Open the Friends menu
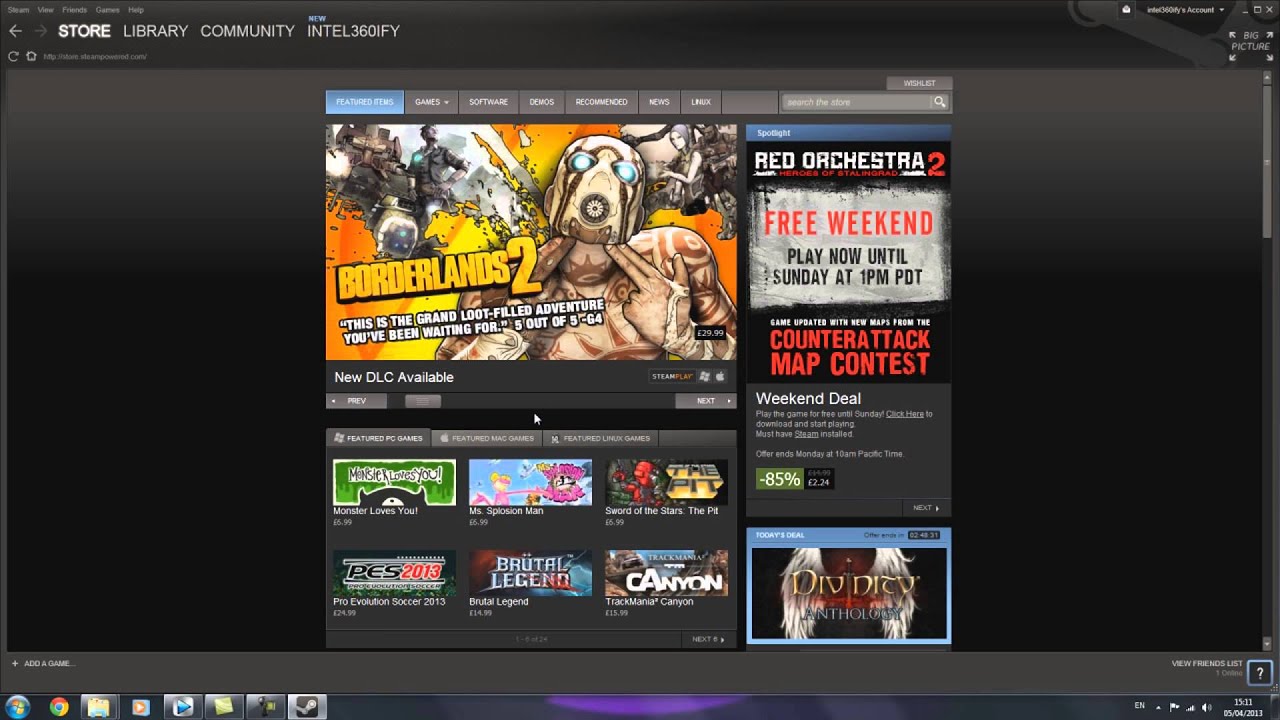The image size is (1280, 720). tap(75, 10)
